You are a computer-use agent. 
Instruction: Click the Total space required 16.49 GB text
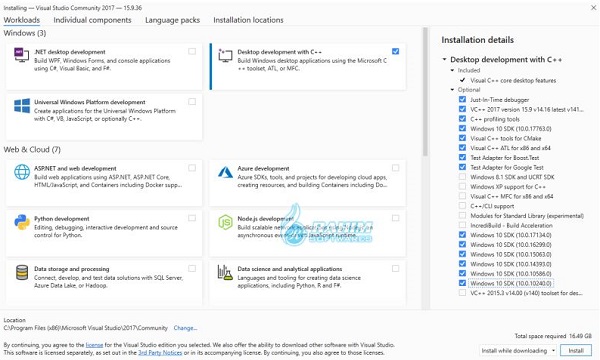click(x=553, y=336)
